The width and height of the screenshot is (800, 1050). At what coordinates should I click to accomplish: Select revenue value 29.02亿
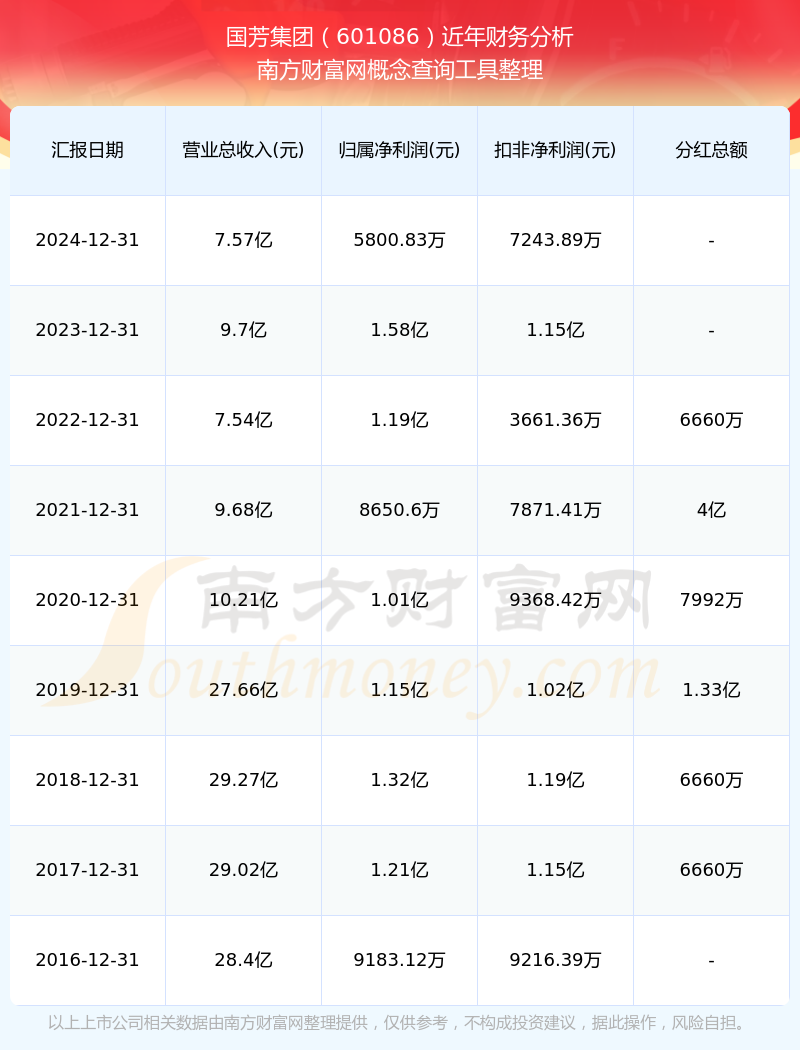(x=244, y=871)
